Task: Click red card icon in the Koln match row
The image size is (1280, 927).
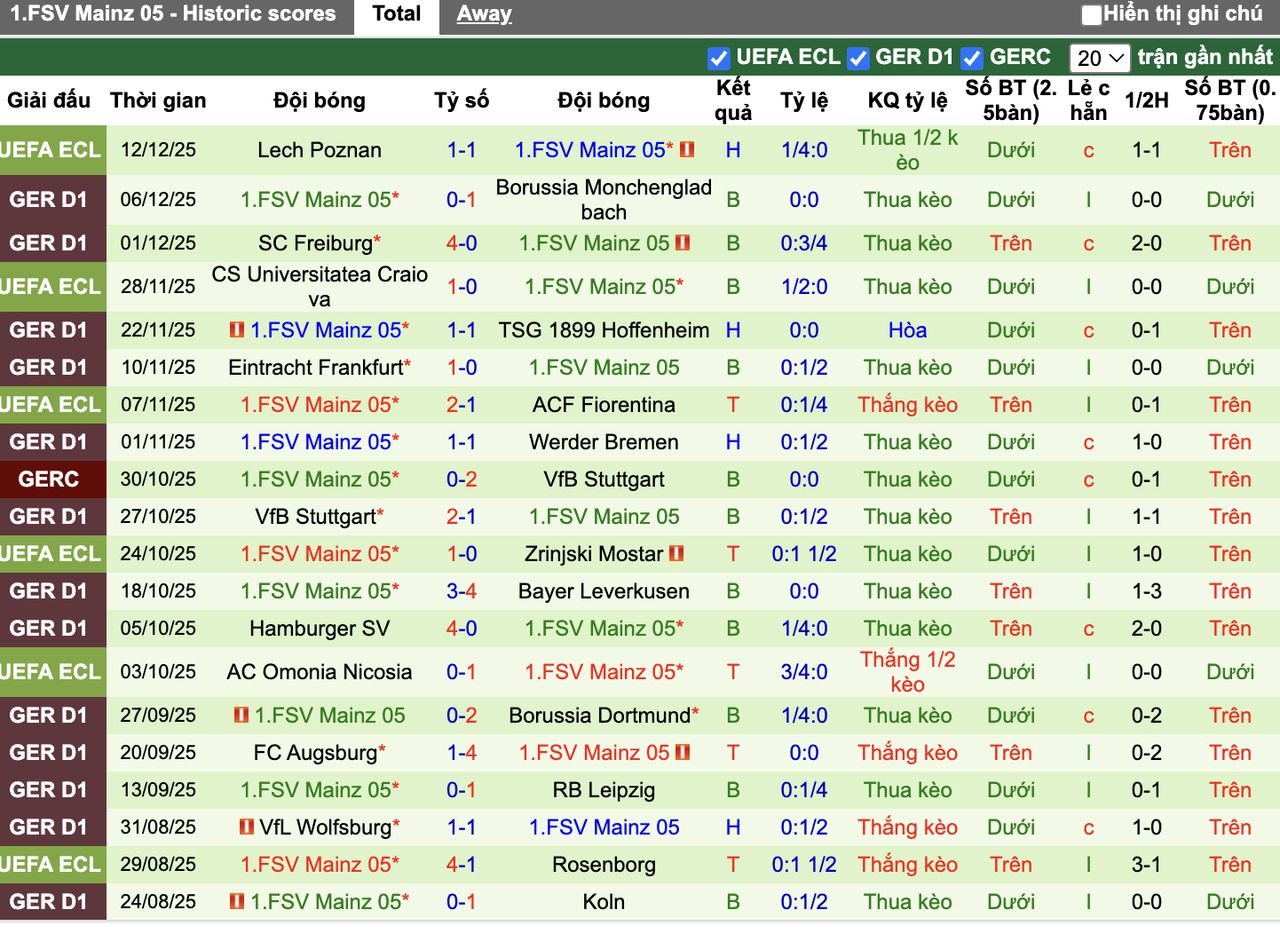Action: pos(237,902)
